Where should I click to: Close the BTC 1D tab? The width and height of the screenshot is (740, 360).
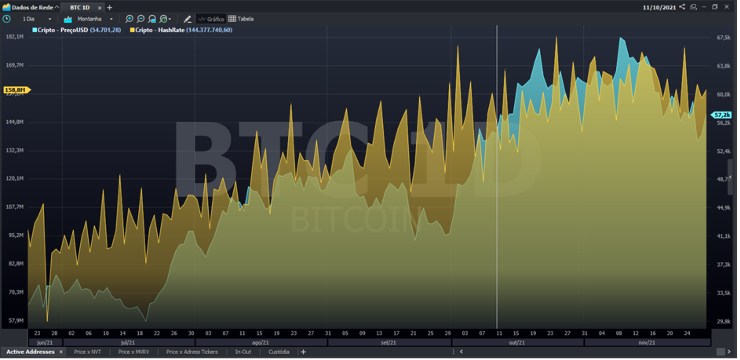pyautogui.click(x=100, y=8)
